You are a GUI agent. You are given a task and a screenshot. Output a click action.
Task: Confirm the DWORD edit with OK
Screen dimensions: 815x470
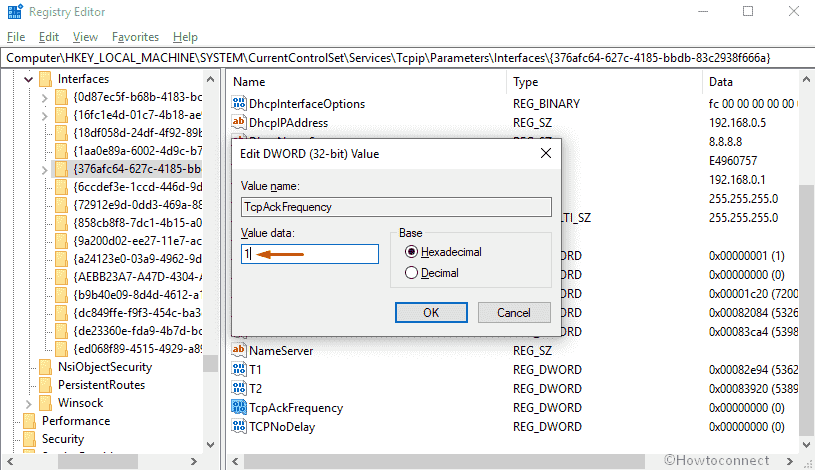(x=431, y=312)
